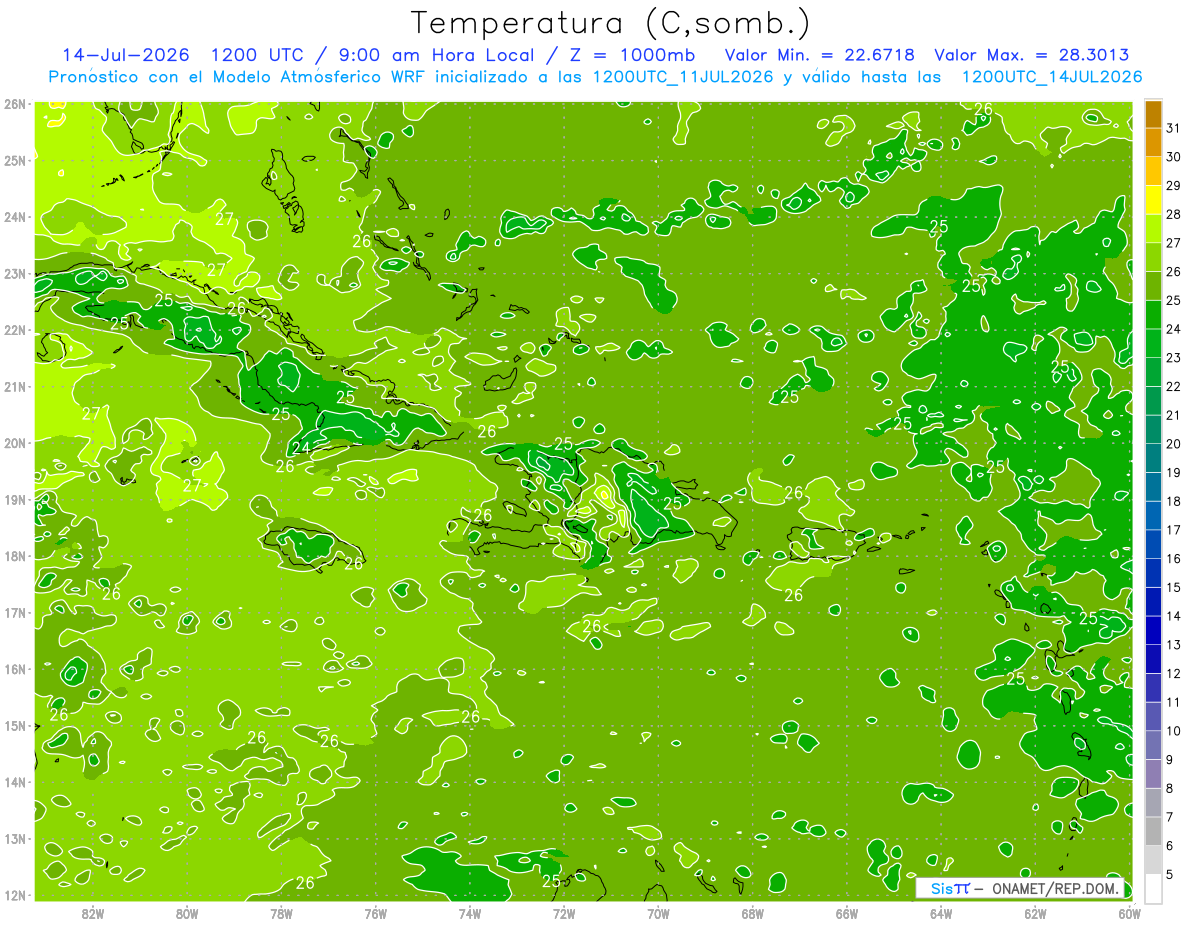Click the "Valor Max. = 28.3013" text
This screenshot has height=927, width=1200.
pos(1033,55)
